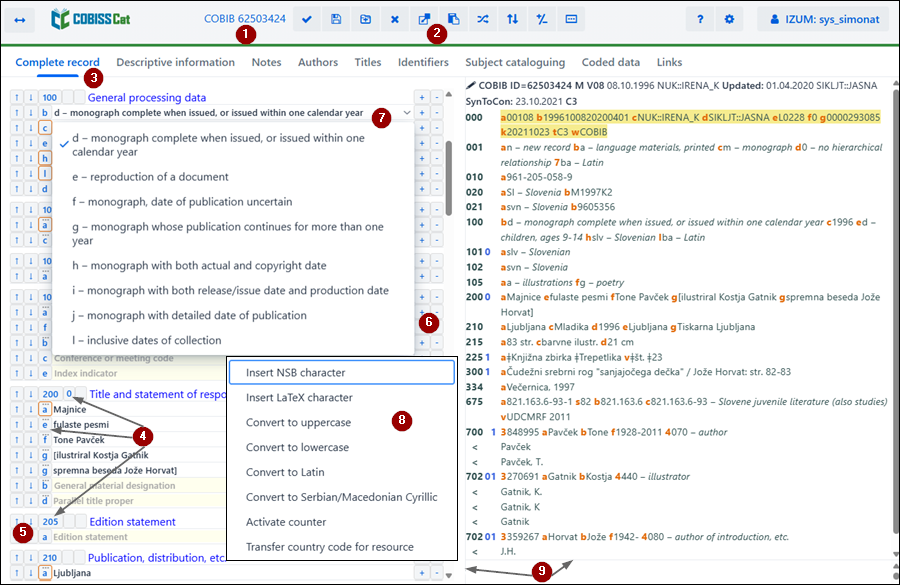This screenshot has width=900, height=585.
Task: Switch to the Descriptive information tab
Action: coord(176,62)
